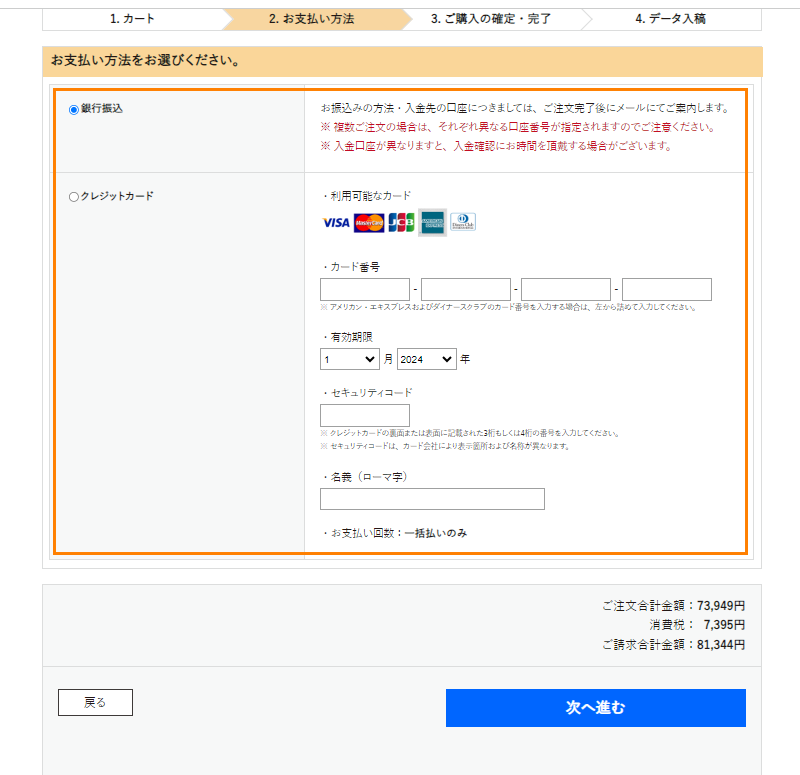Jump to step 3. ご購入の確定・完了
800x775 pixels.
491,18
